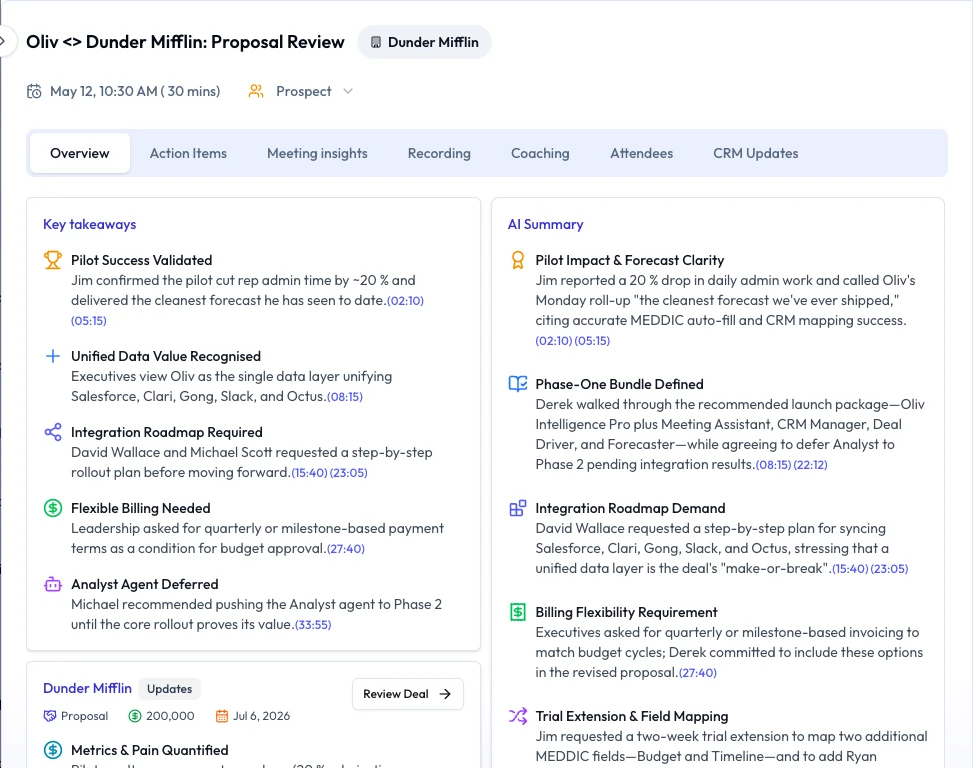Open the Recording tab
973x768 pixels.
(x=439, y=153)
